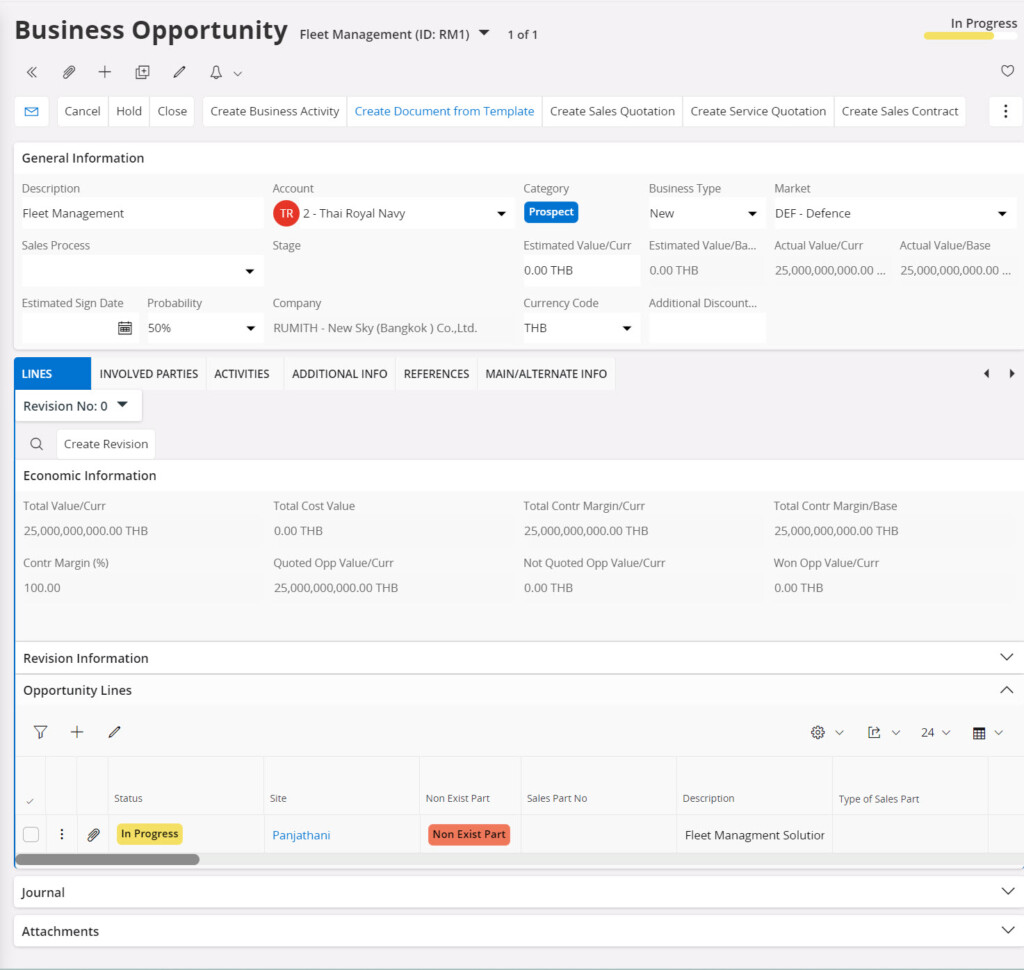Toggle the select-all checkbox in table header
This screenshot has width=1024, height=970.
[30, 800]
